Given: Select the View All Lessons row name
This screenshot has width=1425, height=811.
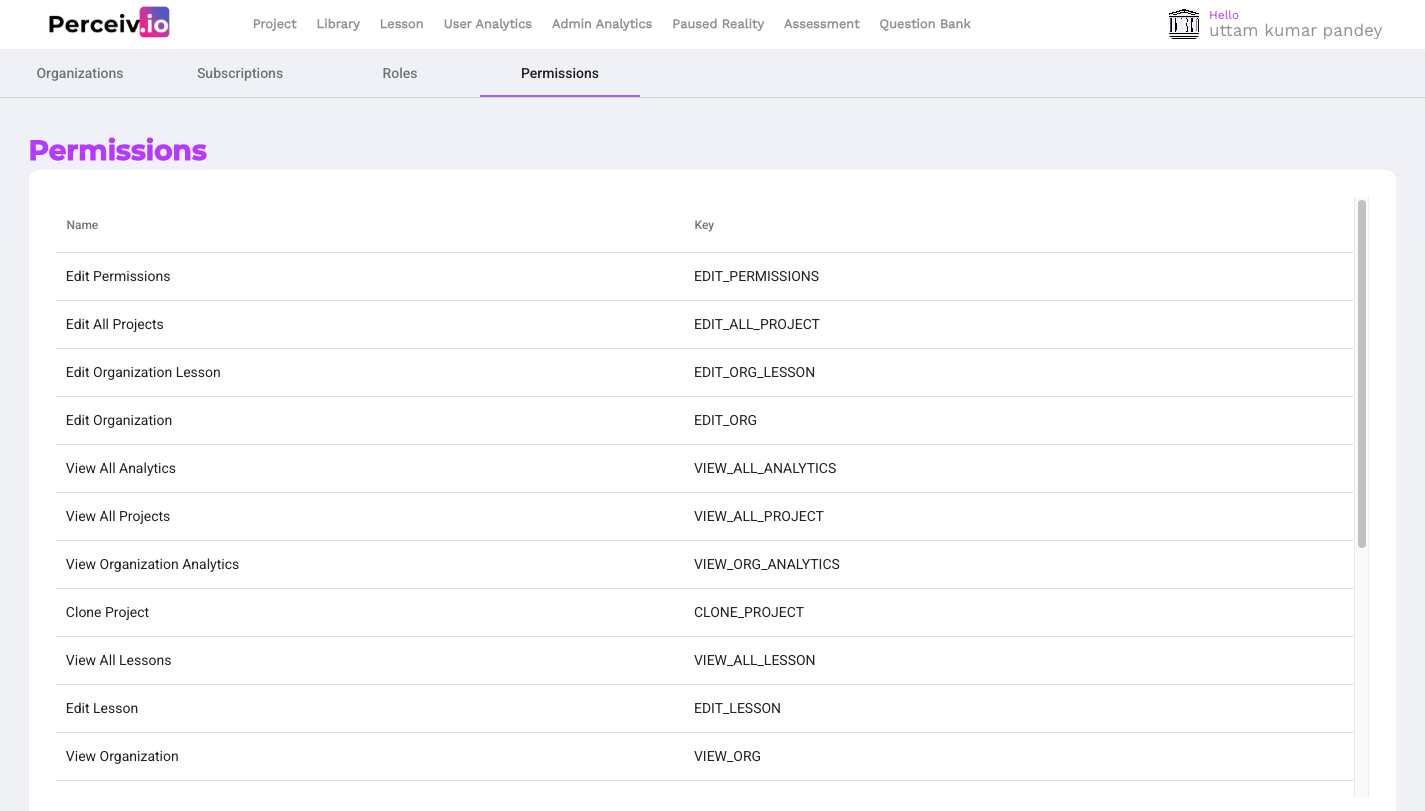Looking at the screenshot, I should [x=119, y=660].
